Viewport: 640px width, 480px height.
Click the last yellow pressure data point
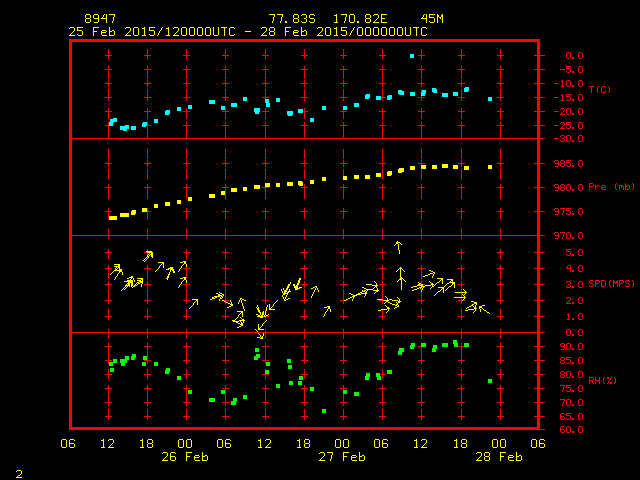point(490,167)
